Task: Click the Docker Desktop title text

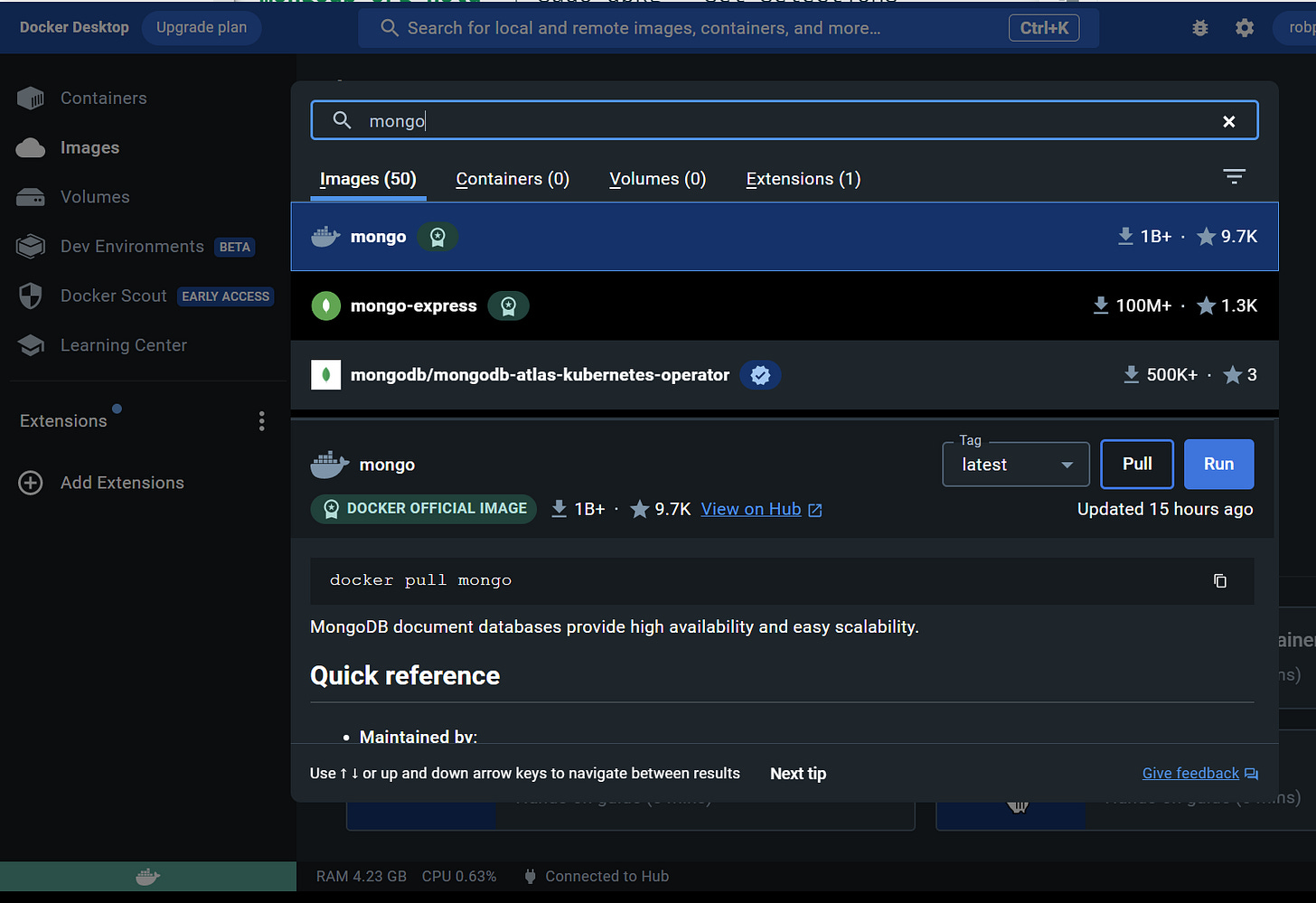Action: (x=74, y=27)
